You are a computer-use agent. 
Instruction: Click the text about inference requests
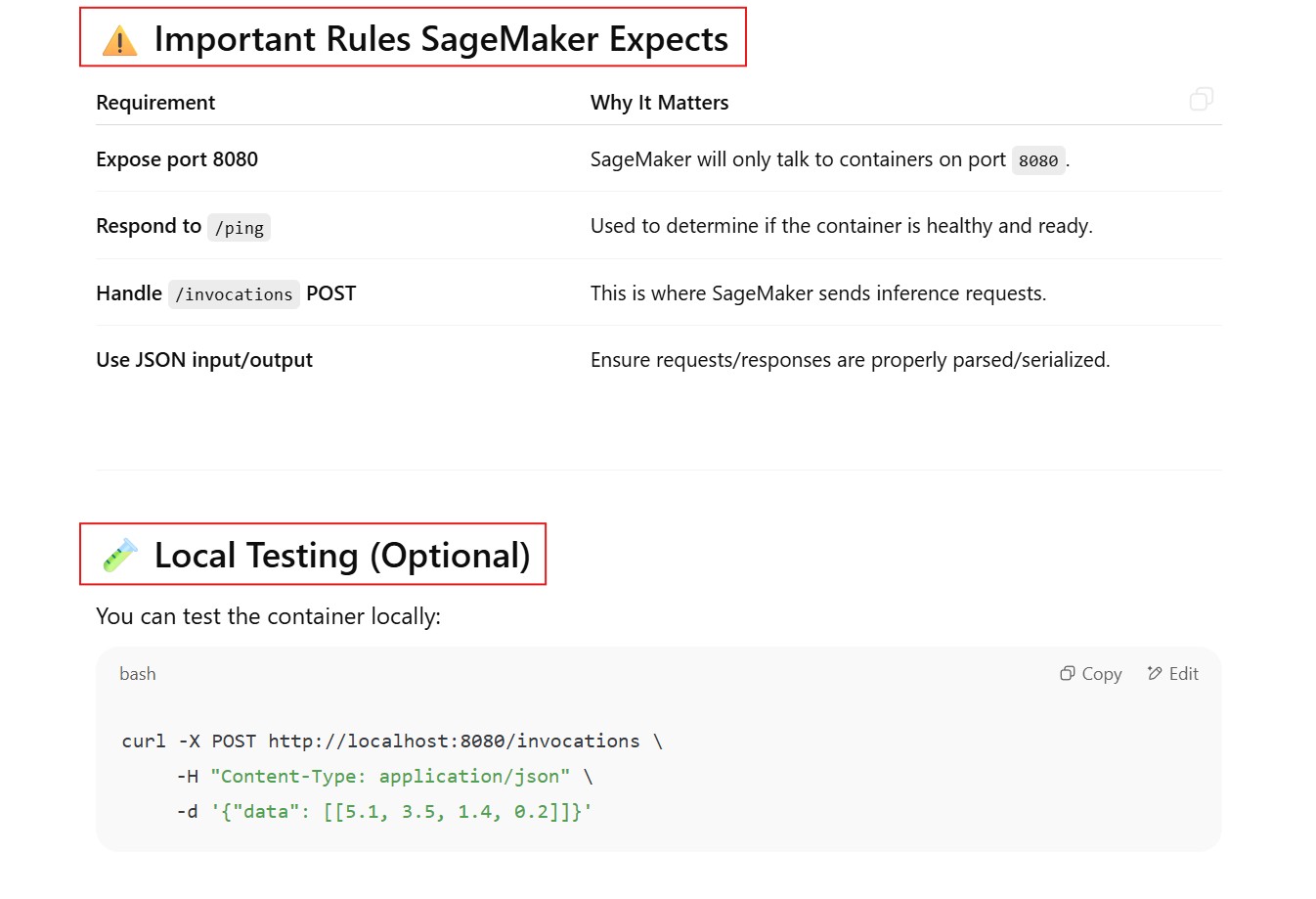(817, 293)
